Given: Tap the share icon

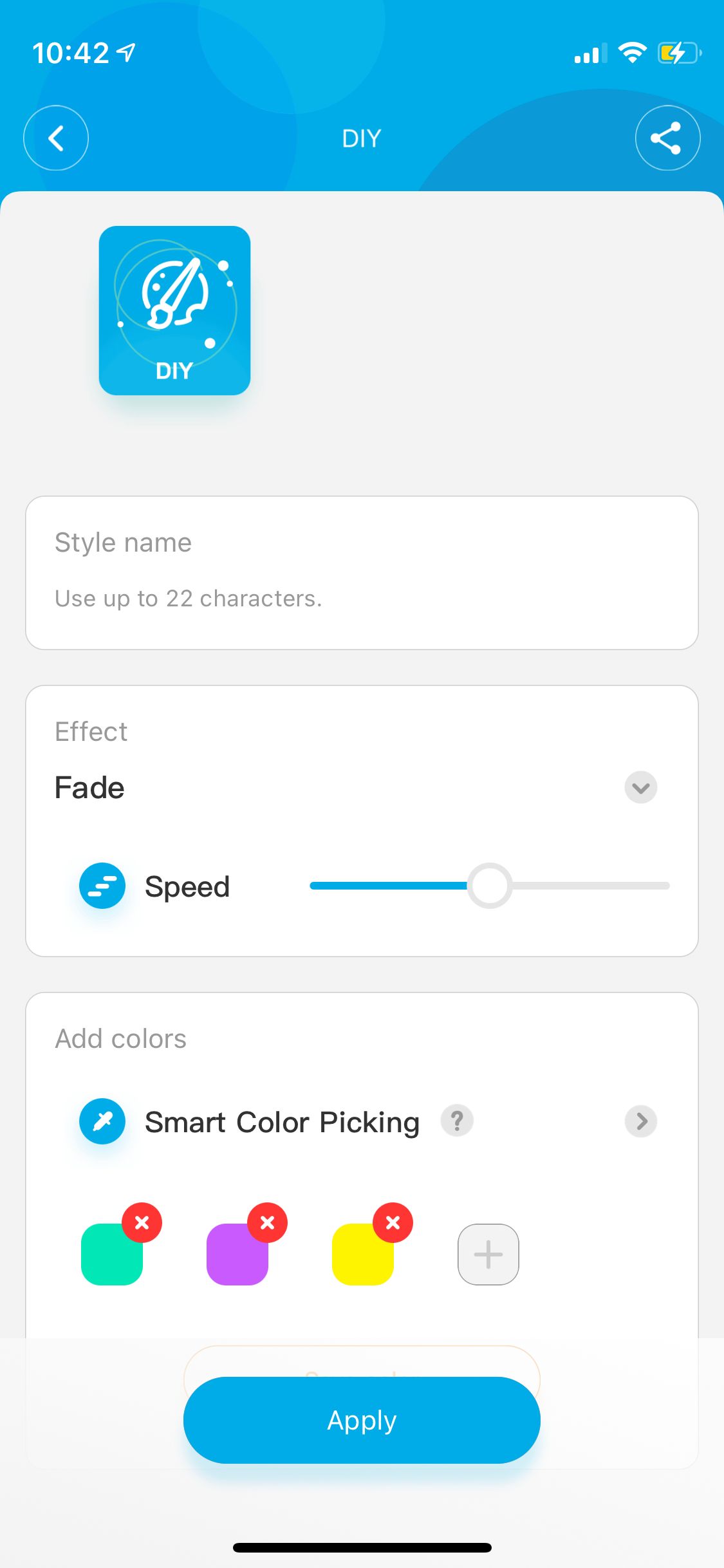Looking at the screenshot, I should pos(667,138).
